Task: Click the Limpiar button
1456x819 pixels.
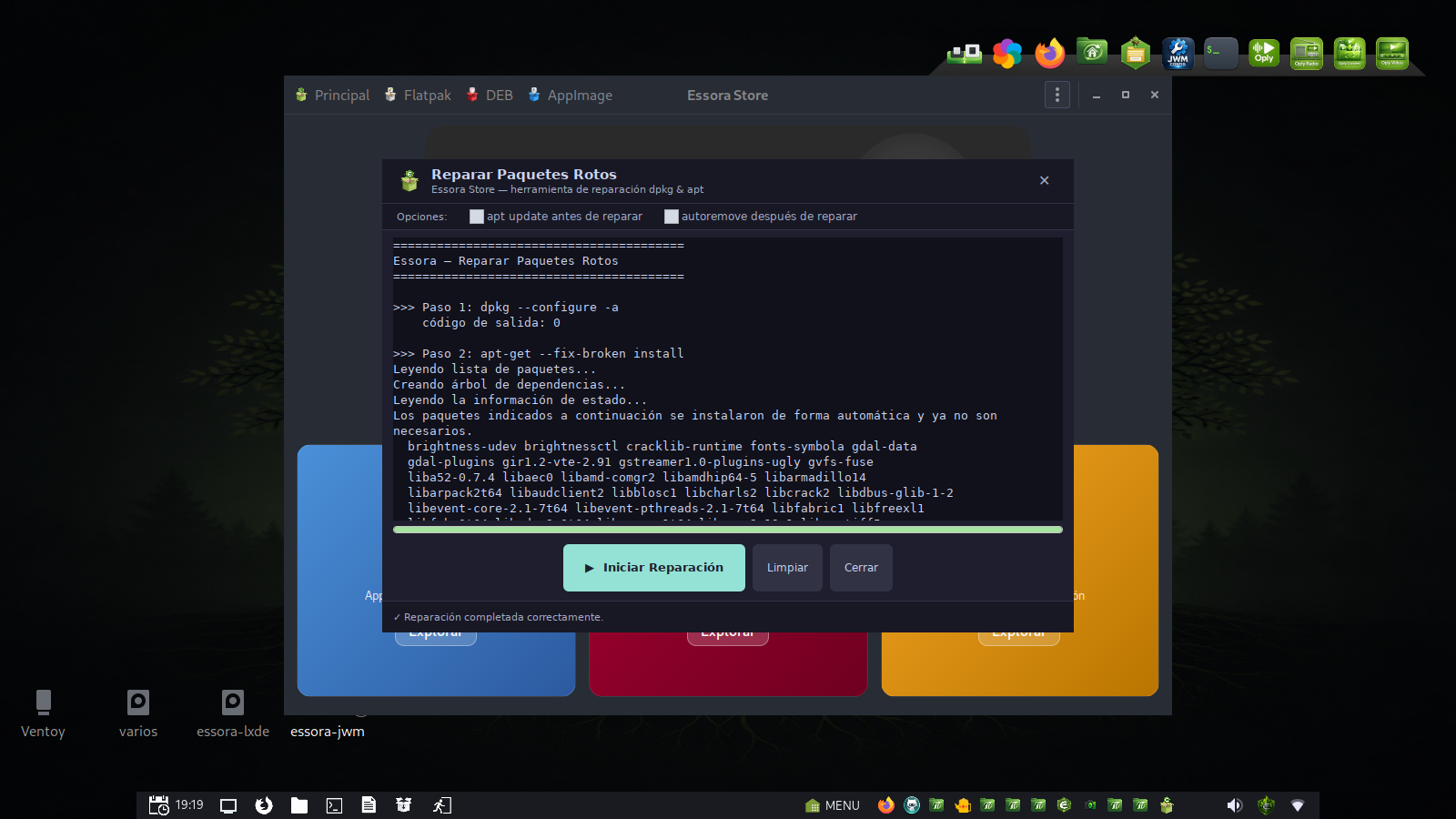Action: pos(787,568)
